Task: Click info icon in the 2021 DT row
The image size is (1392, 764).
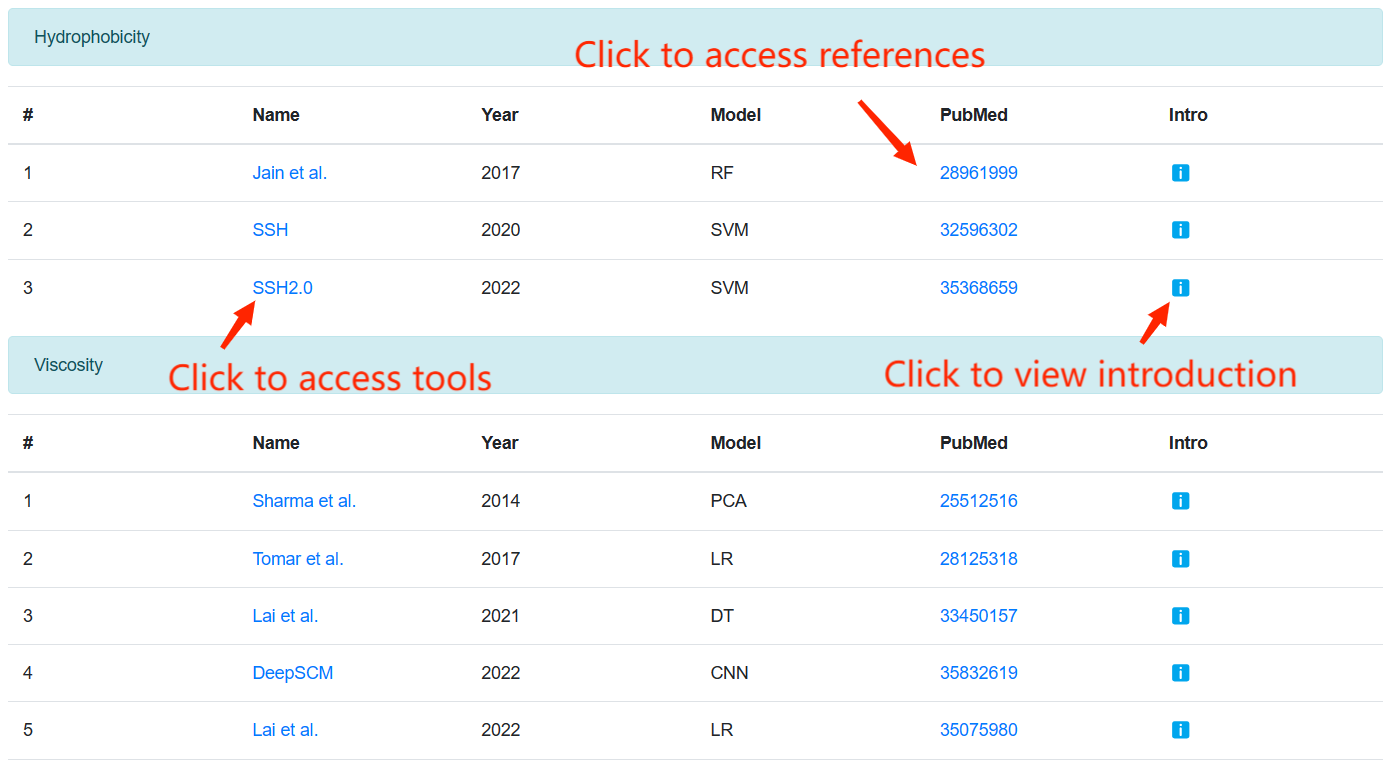Action: point(1180,616)
